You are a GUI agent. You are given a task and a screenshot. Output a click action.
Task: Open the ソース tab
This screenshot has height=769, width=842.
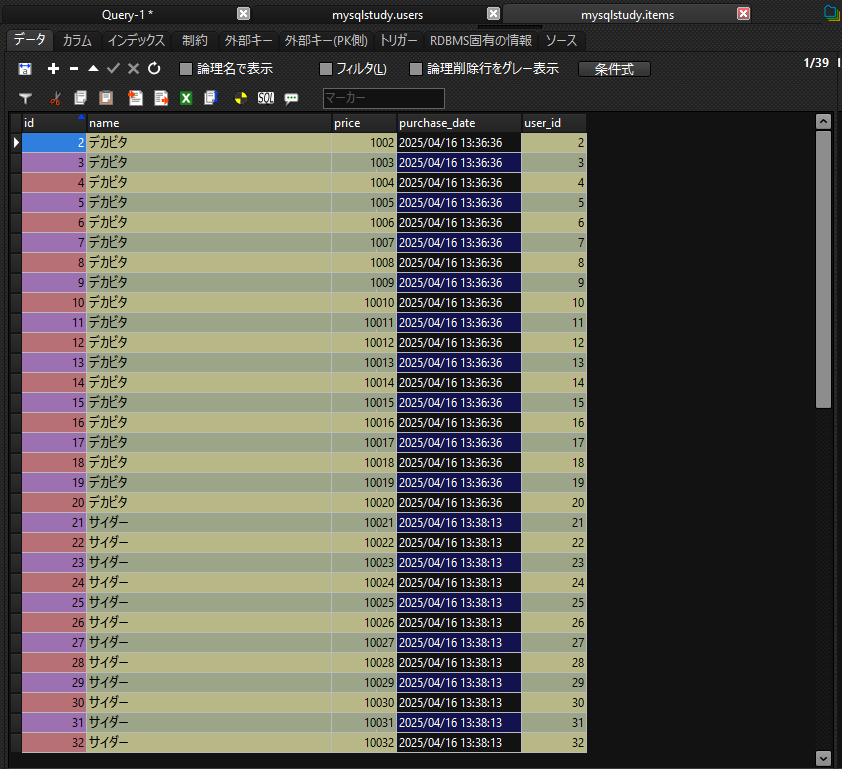561,41
